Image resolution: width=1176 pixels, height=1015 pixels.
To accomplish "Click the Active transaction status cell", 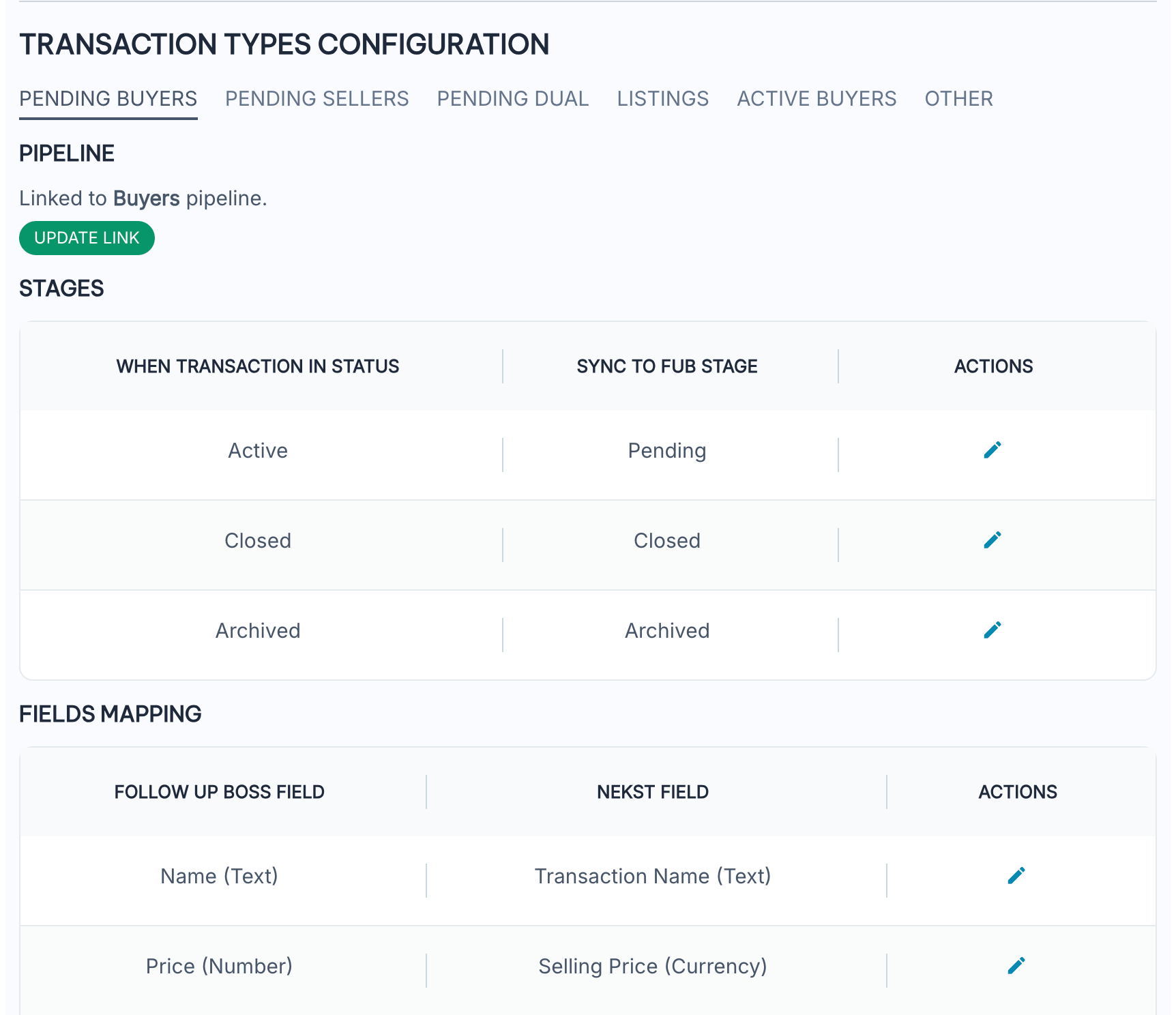I will (257, 451).
